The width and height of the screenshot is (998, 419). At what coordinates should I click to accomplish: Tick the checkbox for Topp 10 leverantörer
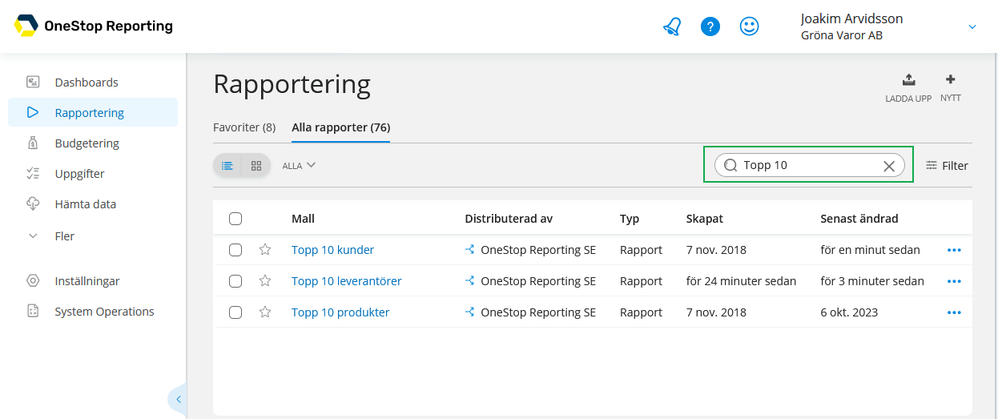pos(235,281)
